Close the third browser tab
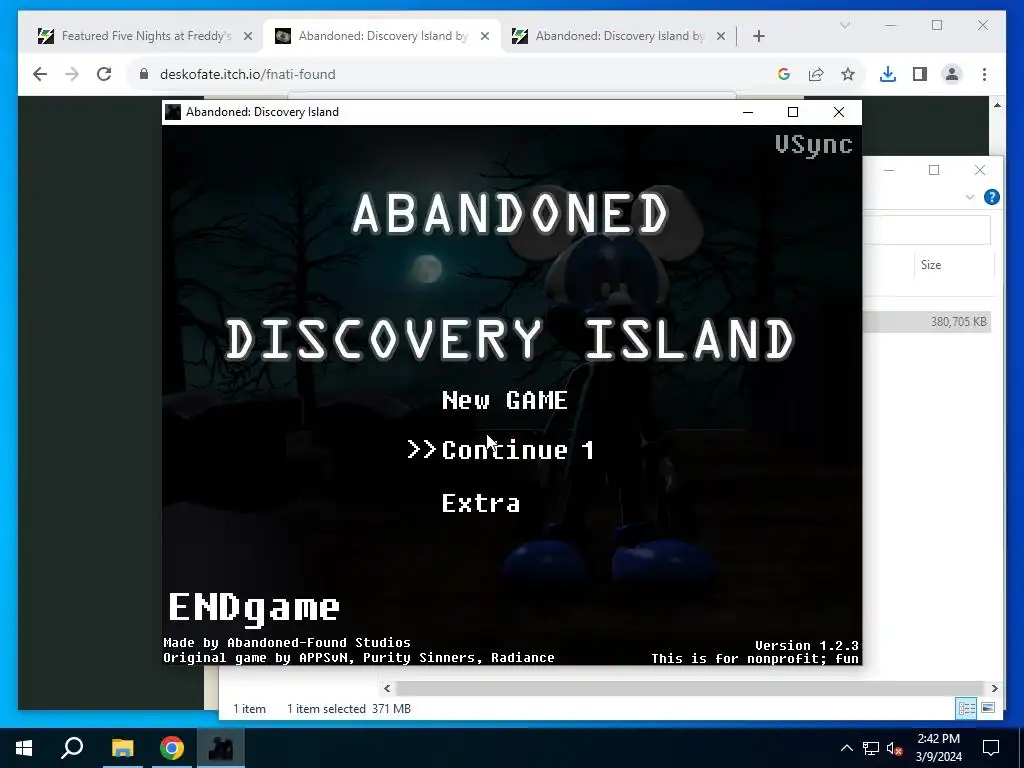The image size is (1024, 768). pyautogui.click(x=721, y=36)
